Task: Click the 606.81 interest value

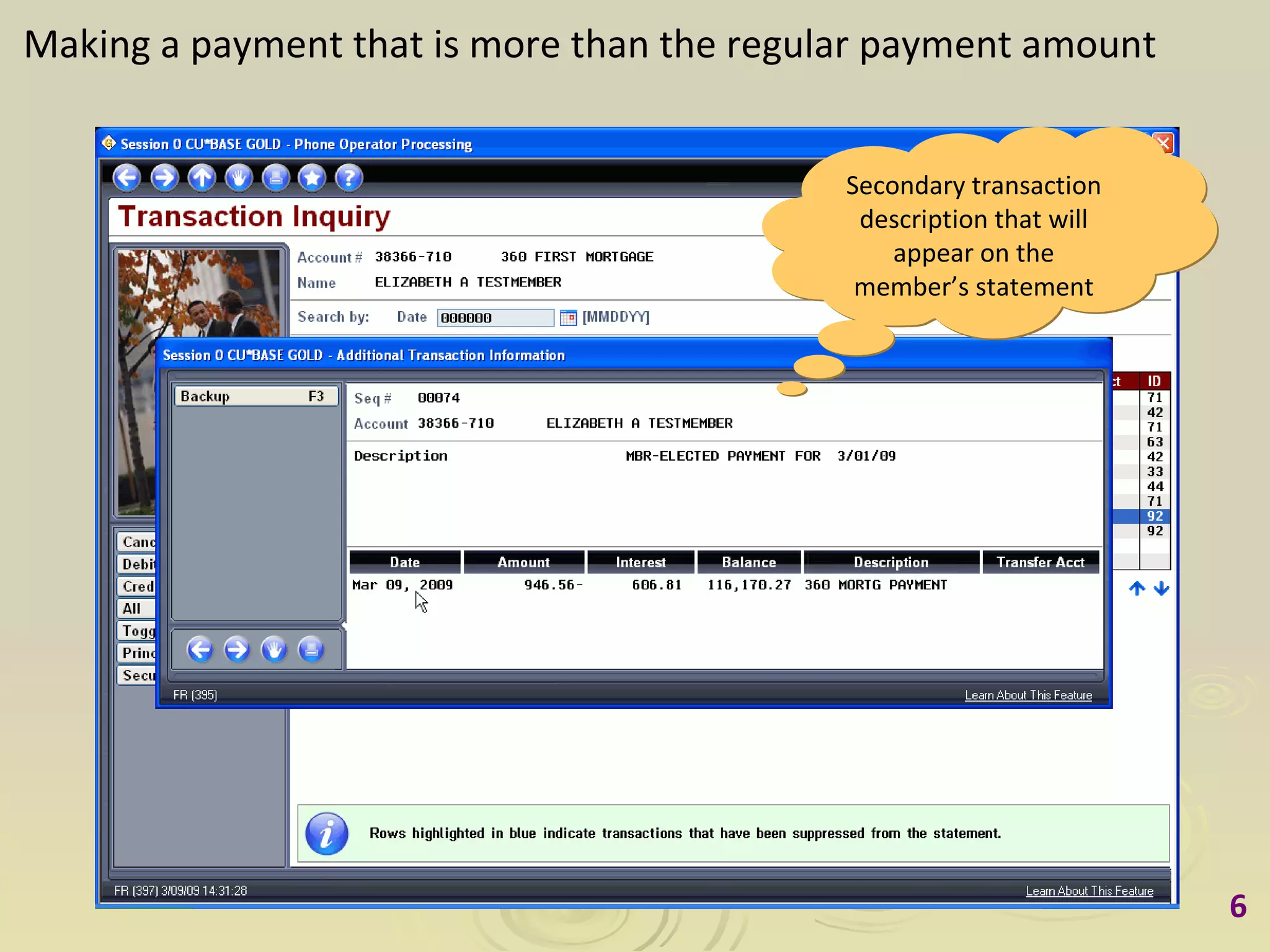Action: [x=657, y=585]
